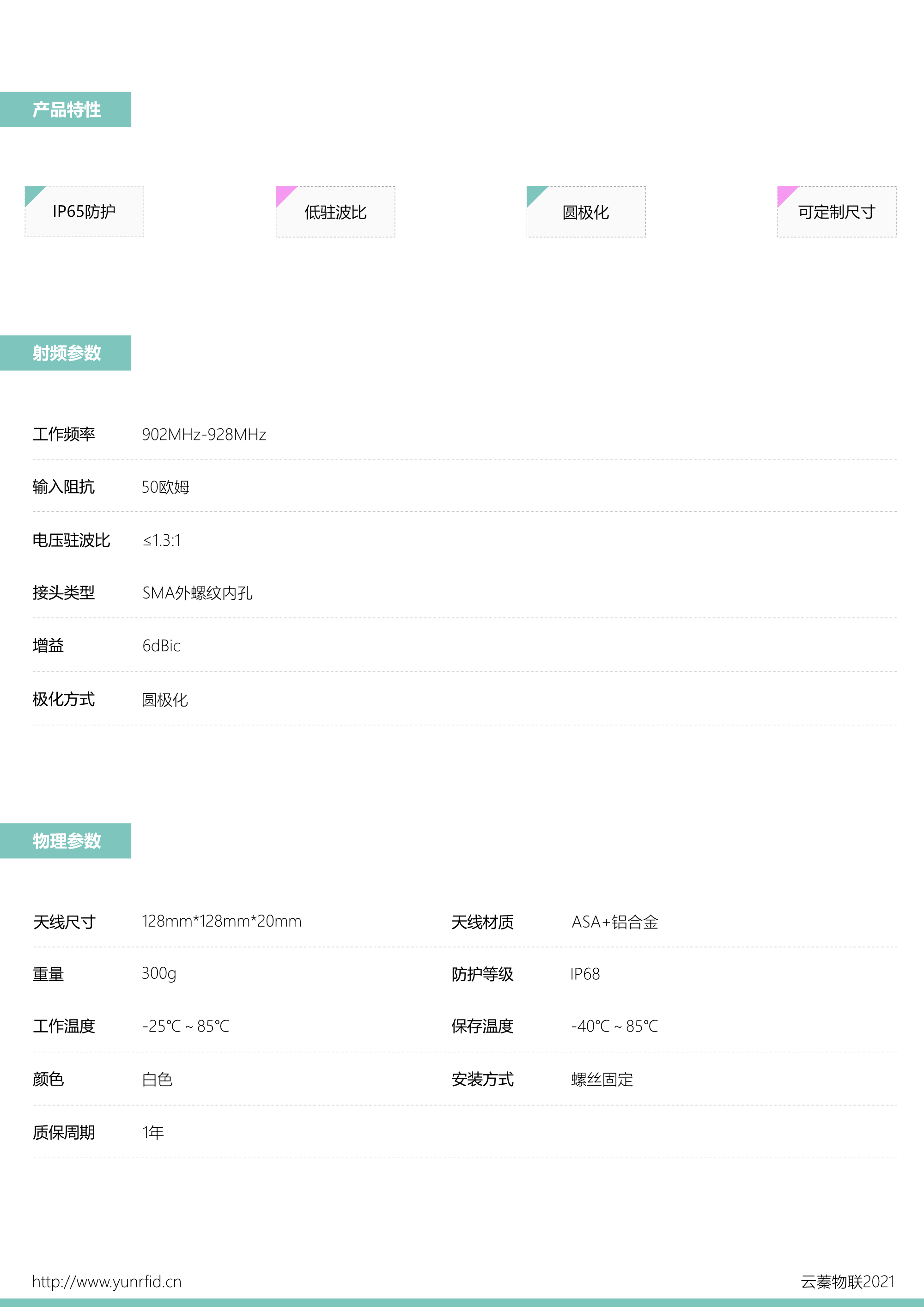The image size is (924, 1307).
Task: Click the 增益 label
Action: coord(49,646)
